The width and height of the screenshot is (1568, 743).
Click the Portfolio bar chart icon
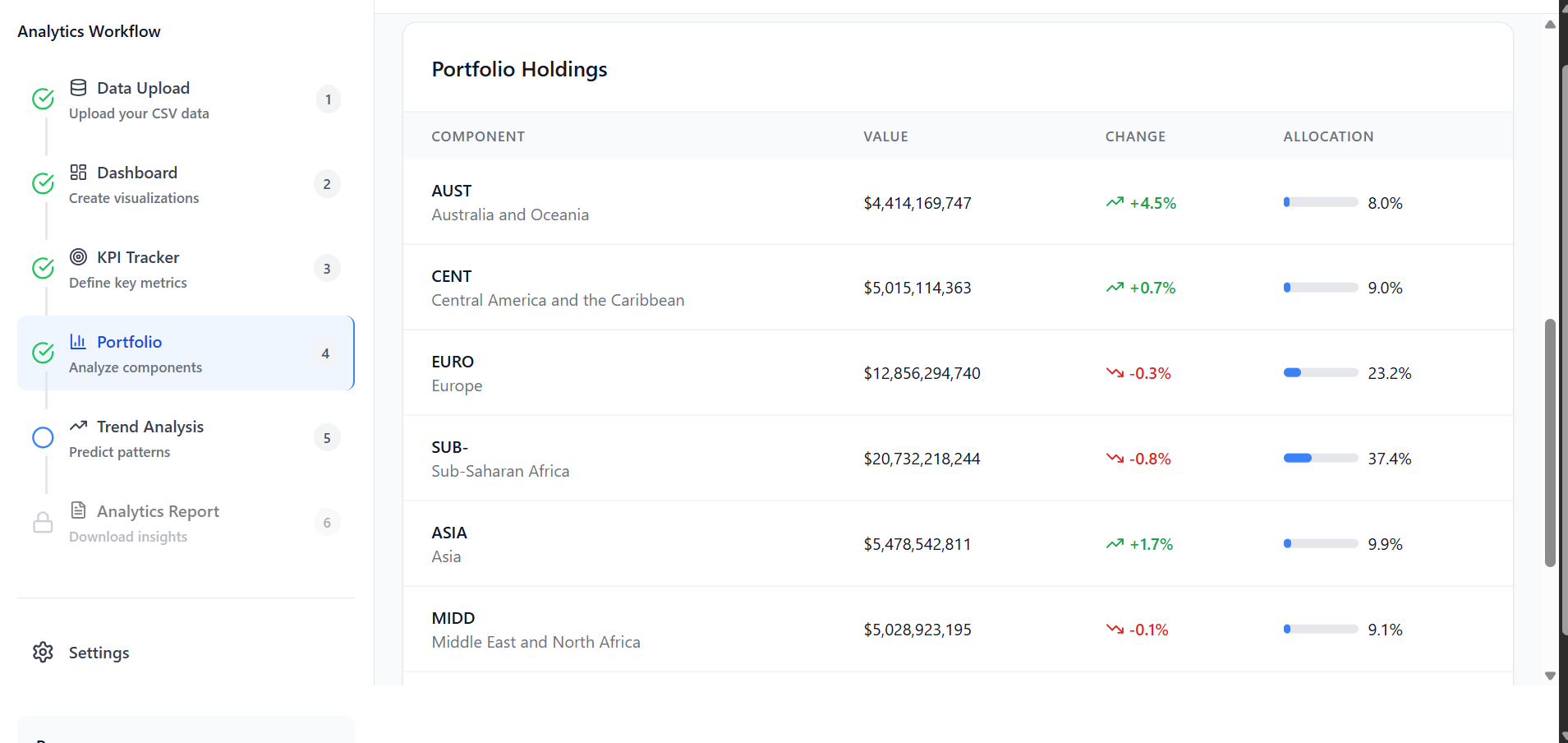point(78,342)
